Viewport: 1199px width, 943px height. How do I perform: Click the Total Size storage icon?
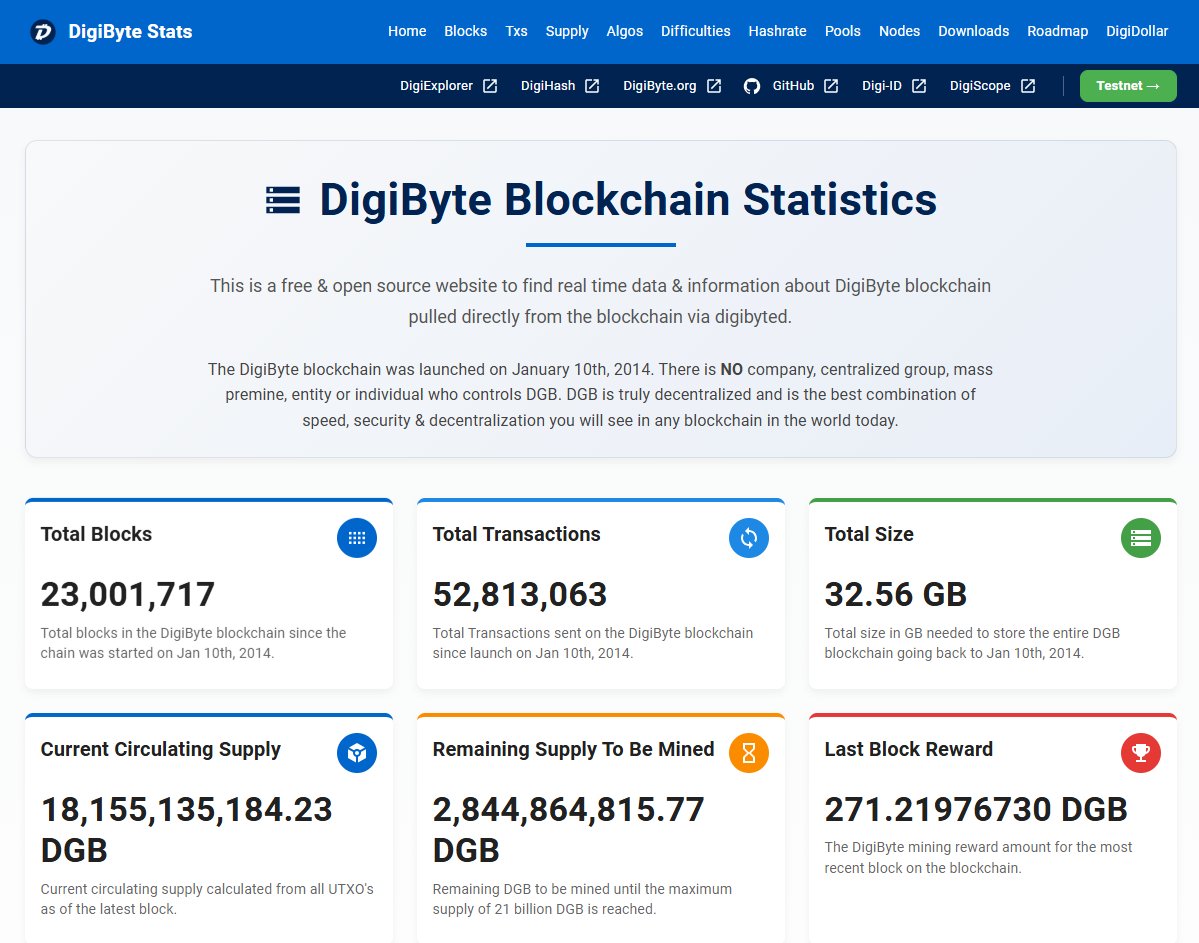point(1141,538)
